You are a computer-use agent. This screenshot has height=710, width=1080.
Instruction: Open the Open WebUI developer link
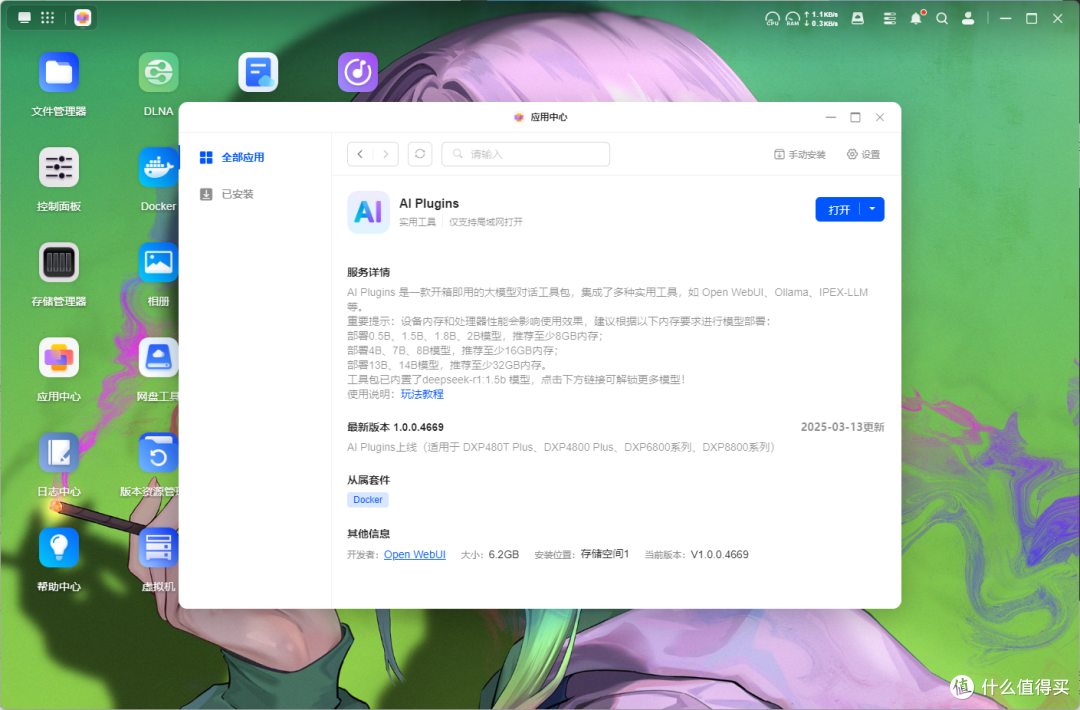coord(415,554)
